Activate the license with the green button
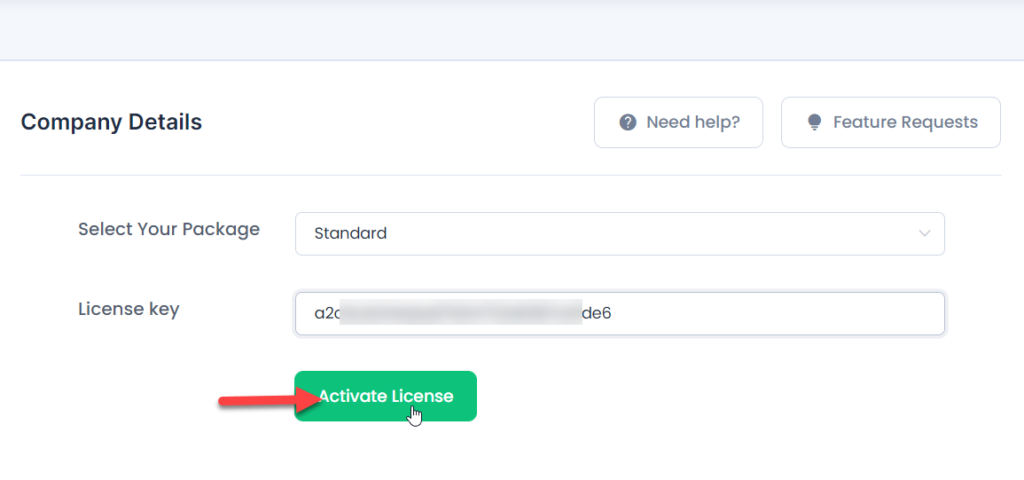The width and height of the screenshot is (1024, 480). pos(385,396)
